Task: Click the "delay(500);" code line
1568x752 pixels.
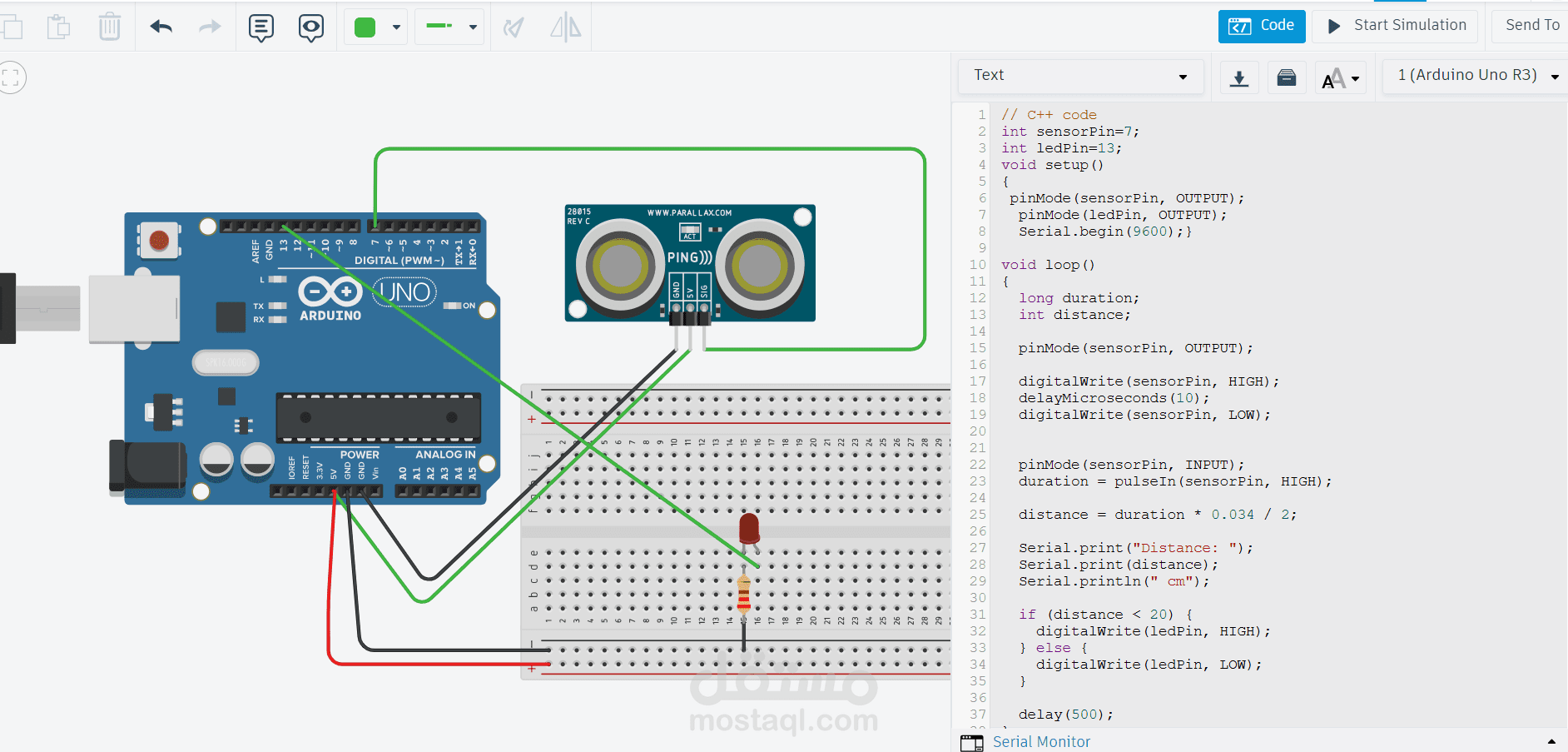Action: 1065,715
